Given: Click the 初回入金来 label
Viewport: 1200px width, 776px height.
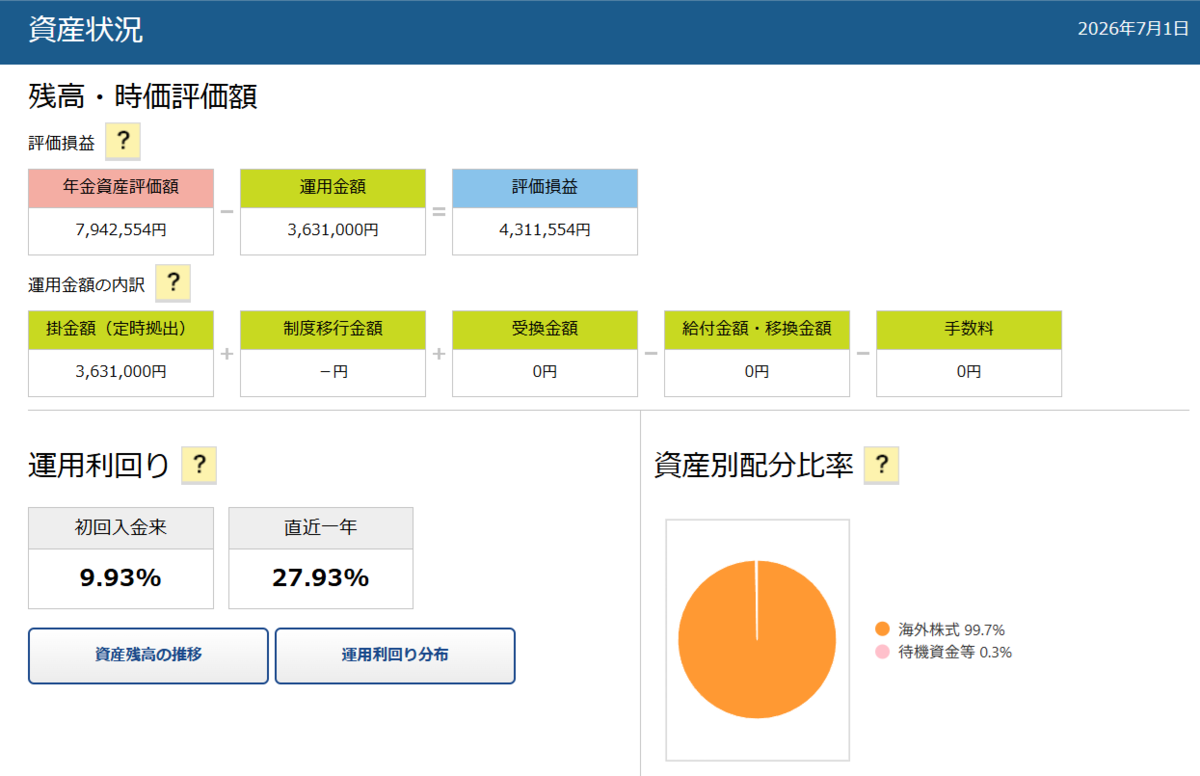Looking at the screenshot, I should click(x=121, y=528).
